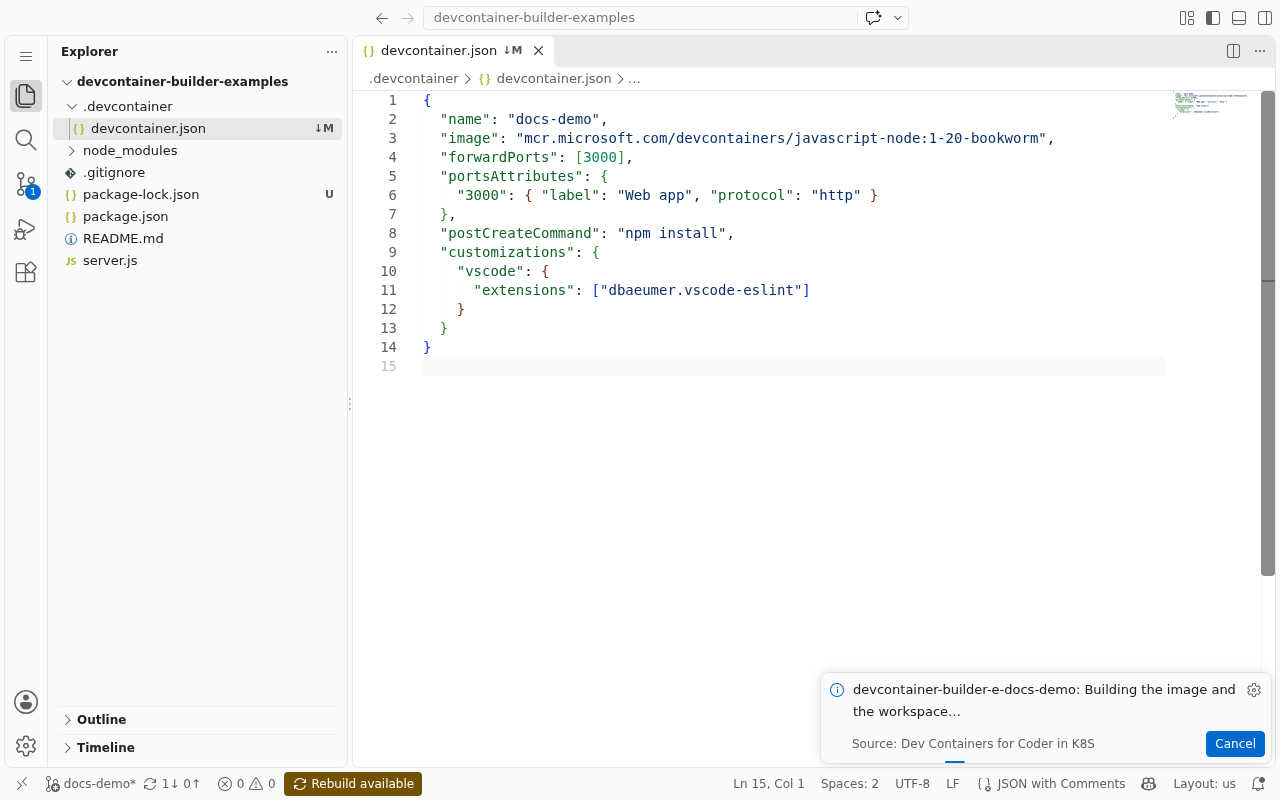Open the docs-demo branch picker
The width and height of the screenshot is (1280, 800).
point(90,784)
